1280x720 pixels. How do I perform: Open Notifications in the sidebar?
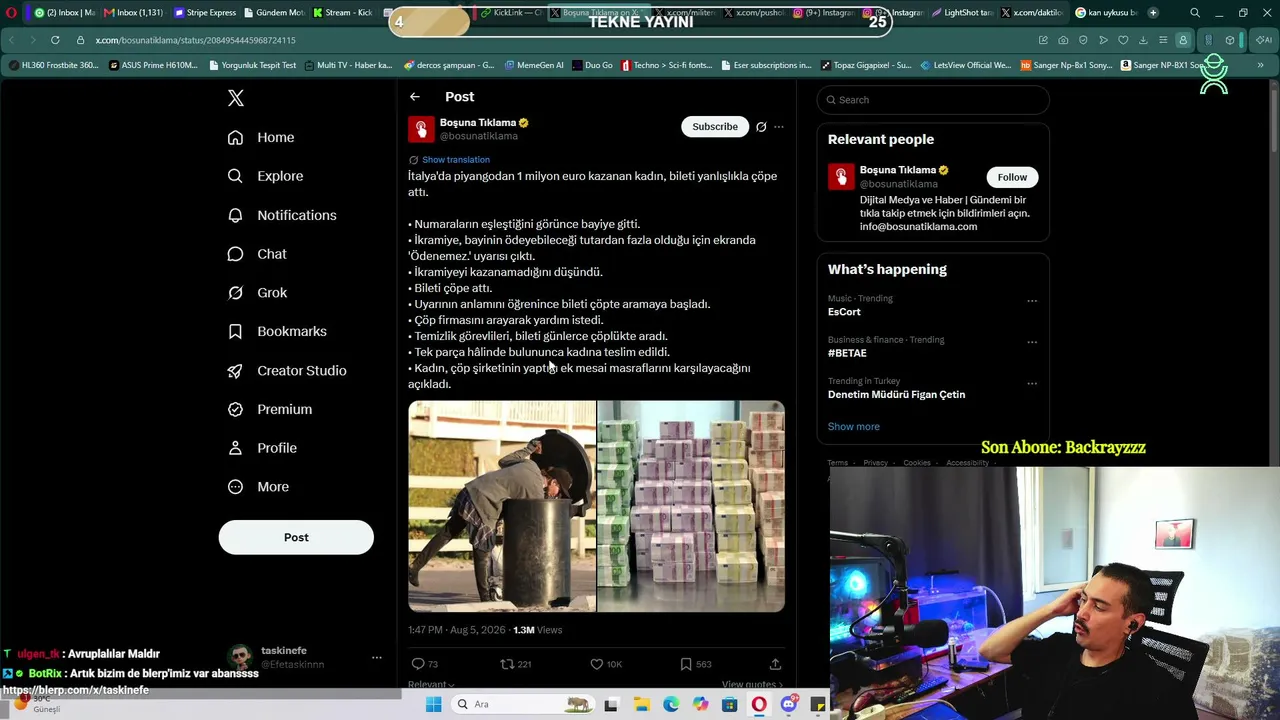click(282, 215)
